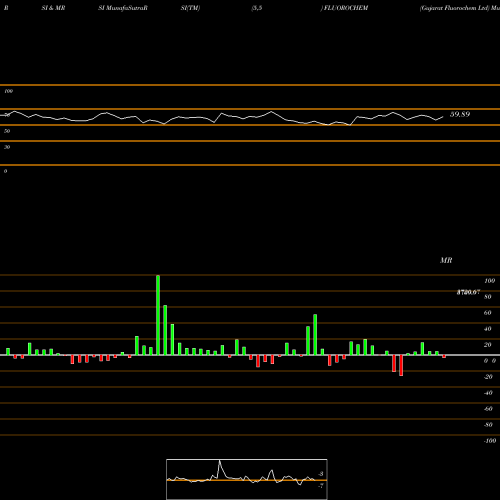Click the -20 label on MR axis

(x=488, y=377)
